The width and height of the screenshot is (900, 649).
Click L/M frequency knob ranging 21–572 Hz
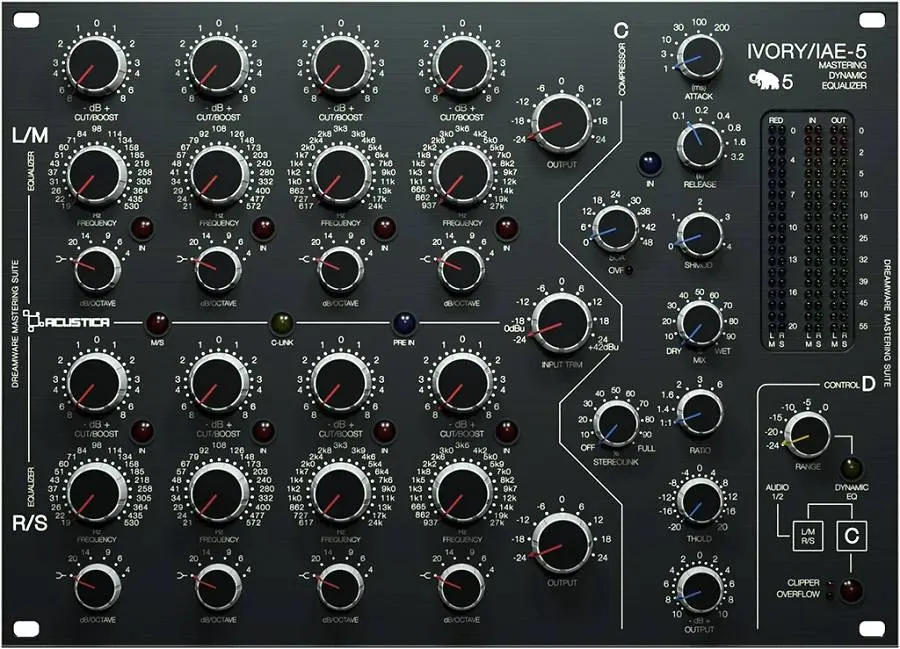coord(219,174)
